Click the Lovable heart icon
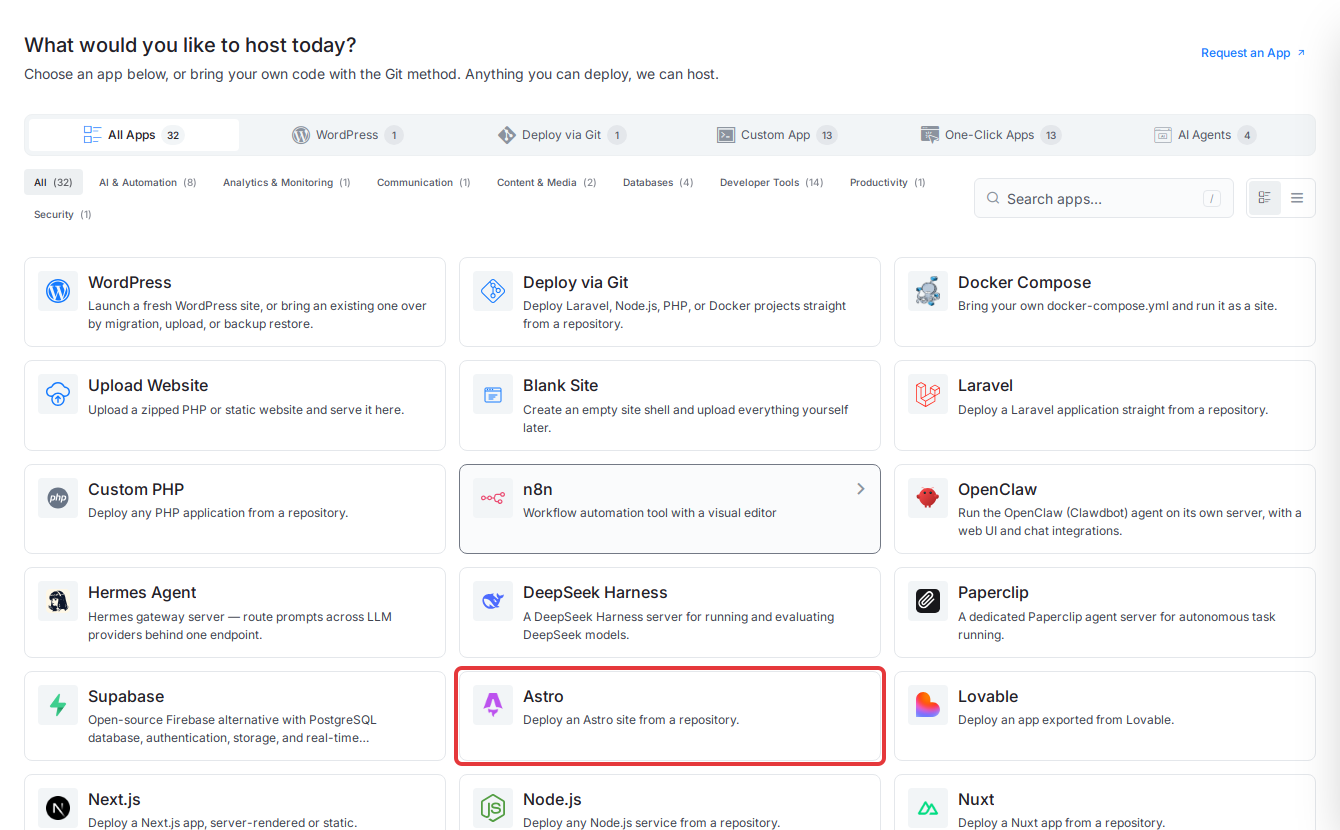The width and height of the screenshot is (1340, 830). click(x=928, y=705)
